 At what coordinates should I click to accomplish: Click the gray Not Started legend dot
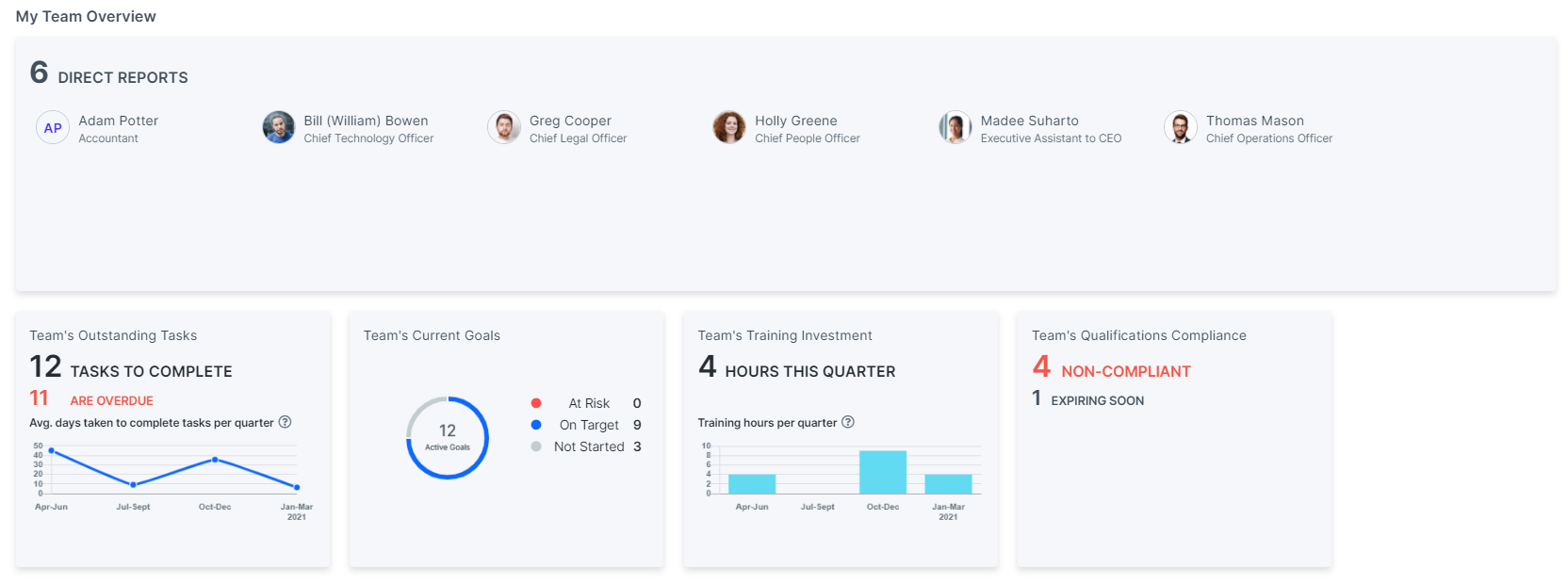[536, 446]
